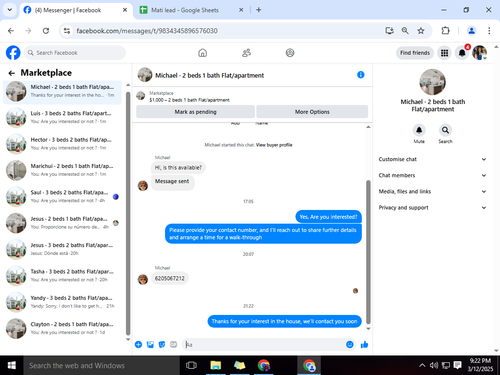Install app icon in address bar
The width and height of the screenshot is (500, 375).
[x=389, y=31]
